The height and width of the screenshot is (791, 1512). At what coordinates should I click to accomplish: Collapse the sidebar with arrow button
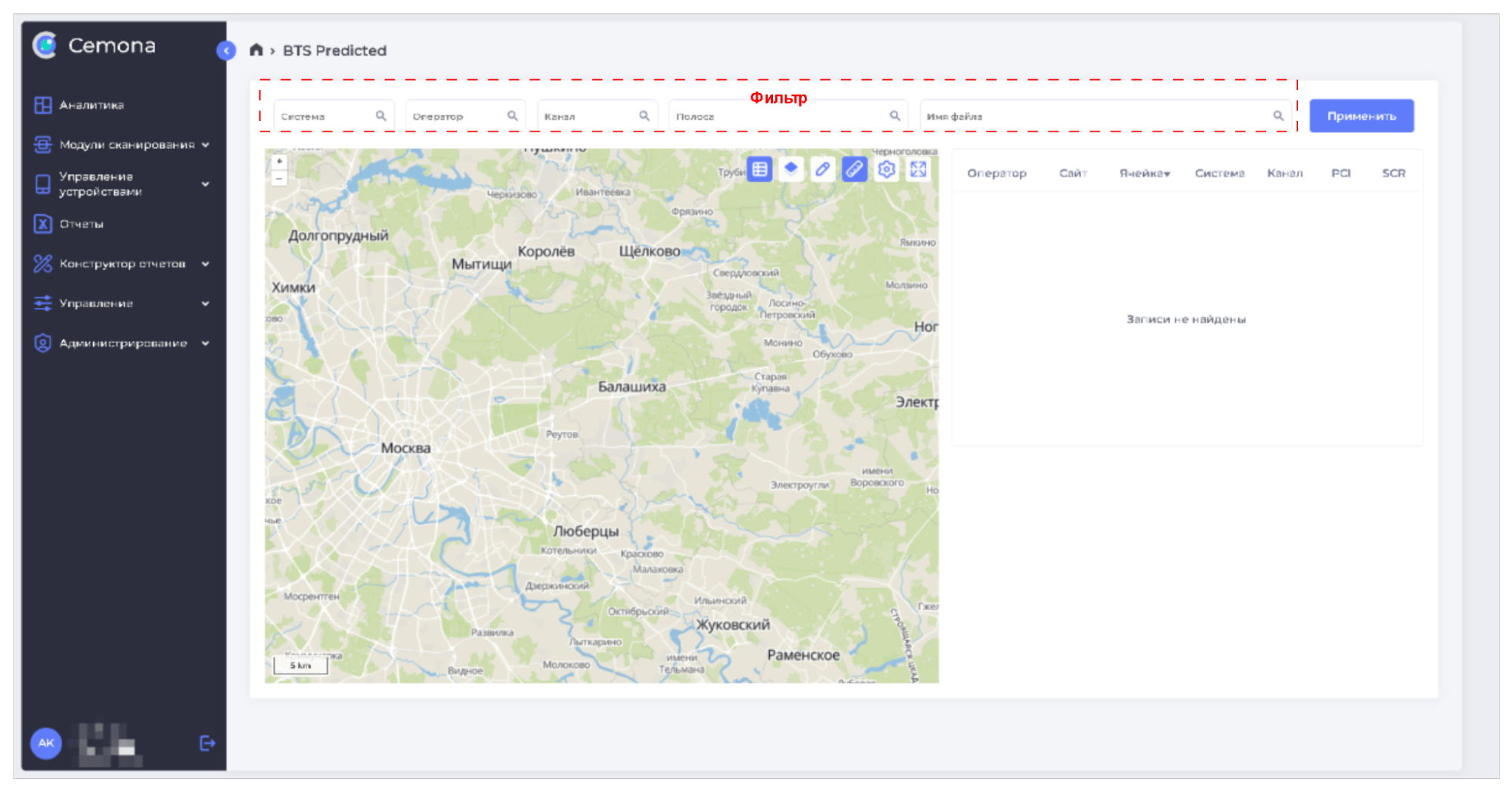click(226, 51)
